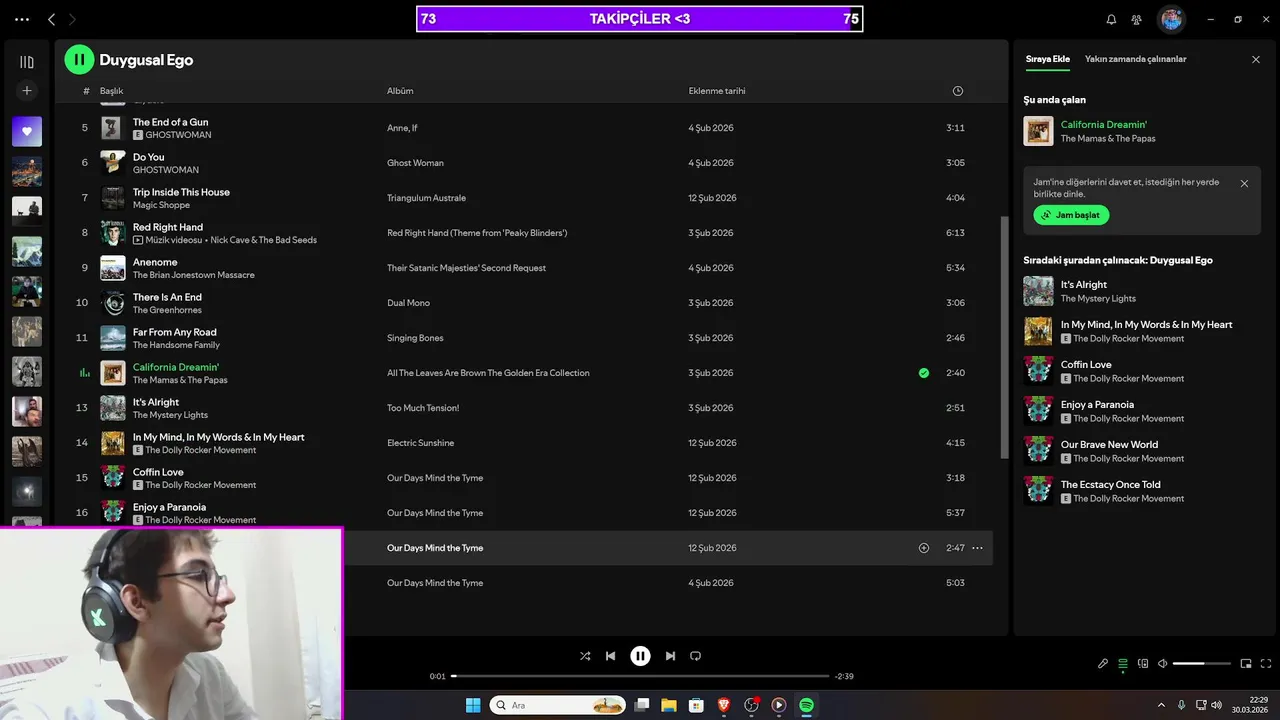Image resolution: width=1280 pixels, height=720 pixels.
Task: Open OBS Studio from taskbar
Action: 751,705
